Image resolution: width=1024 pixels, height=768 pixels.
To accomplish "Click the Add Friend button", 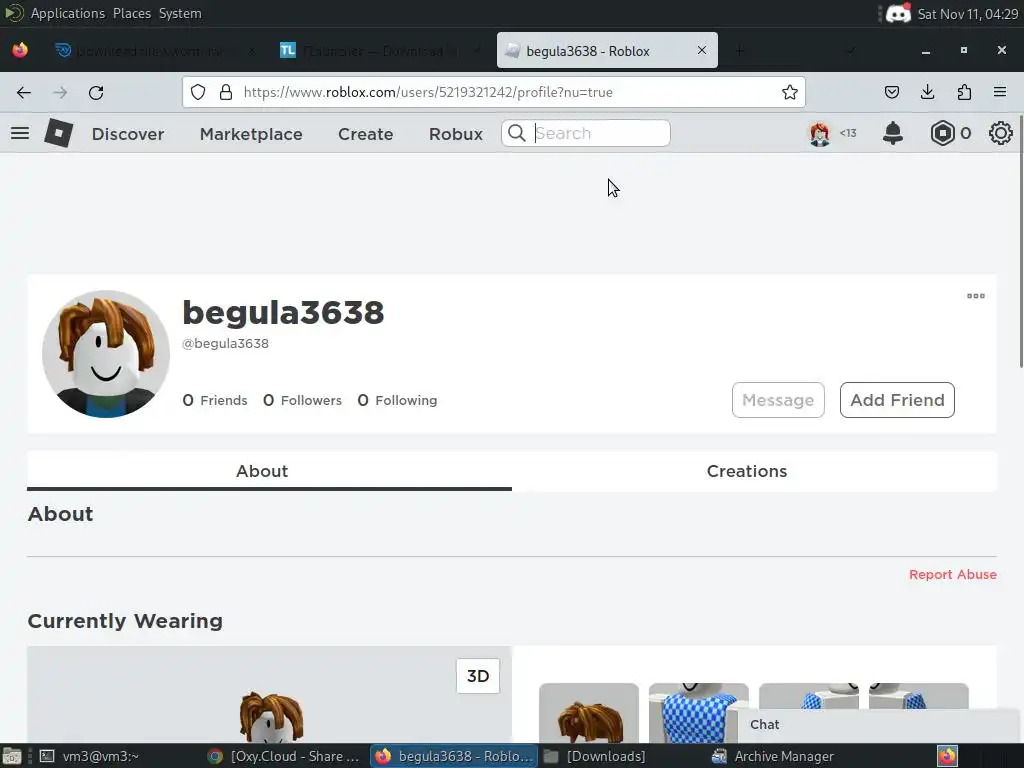I will coord(897,400).
